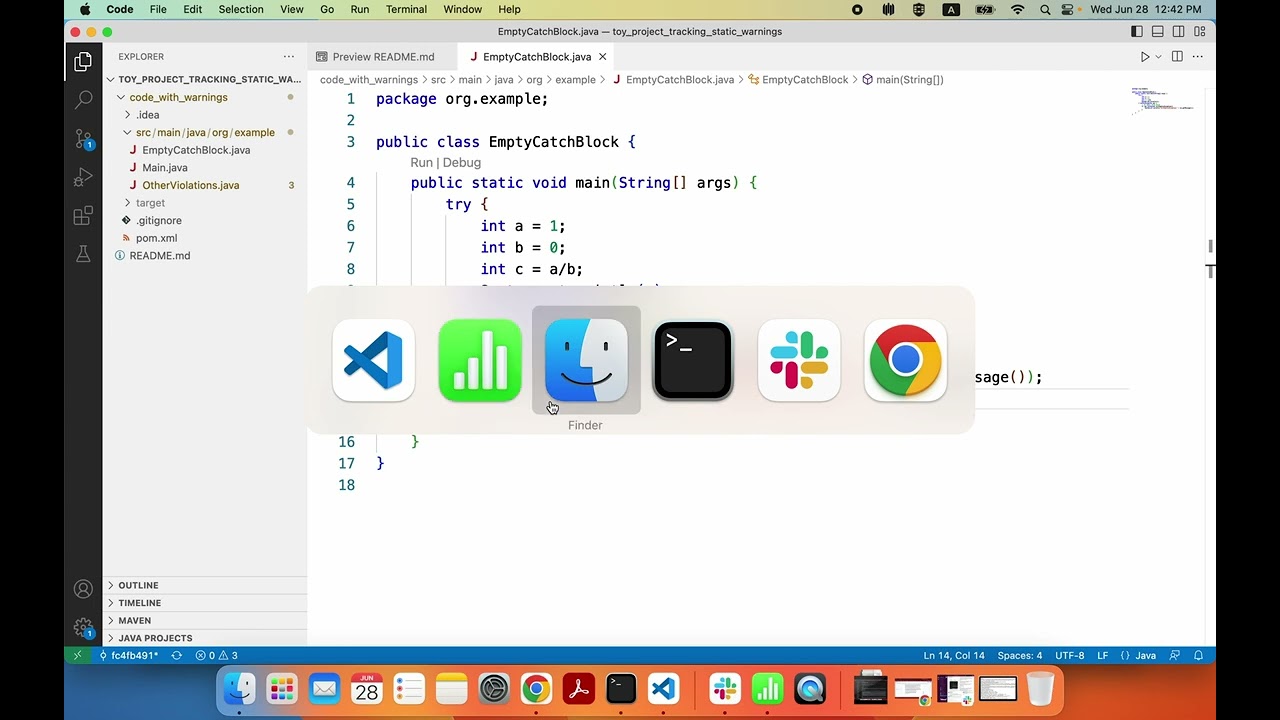This screenshot has width=1280, height=720.
Task: Run Java with the play button
Action: (x=1145, y=57)
